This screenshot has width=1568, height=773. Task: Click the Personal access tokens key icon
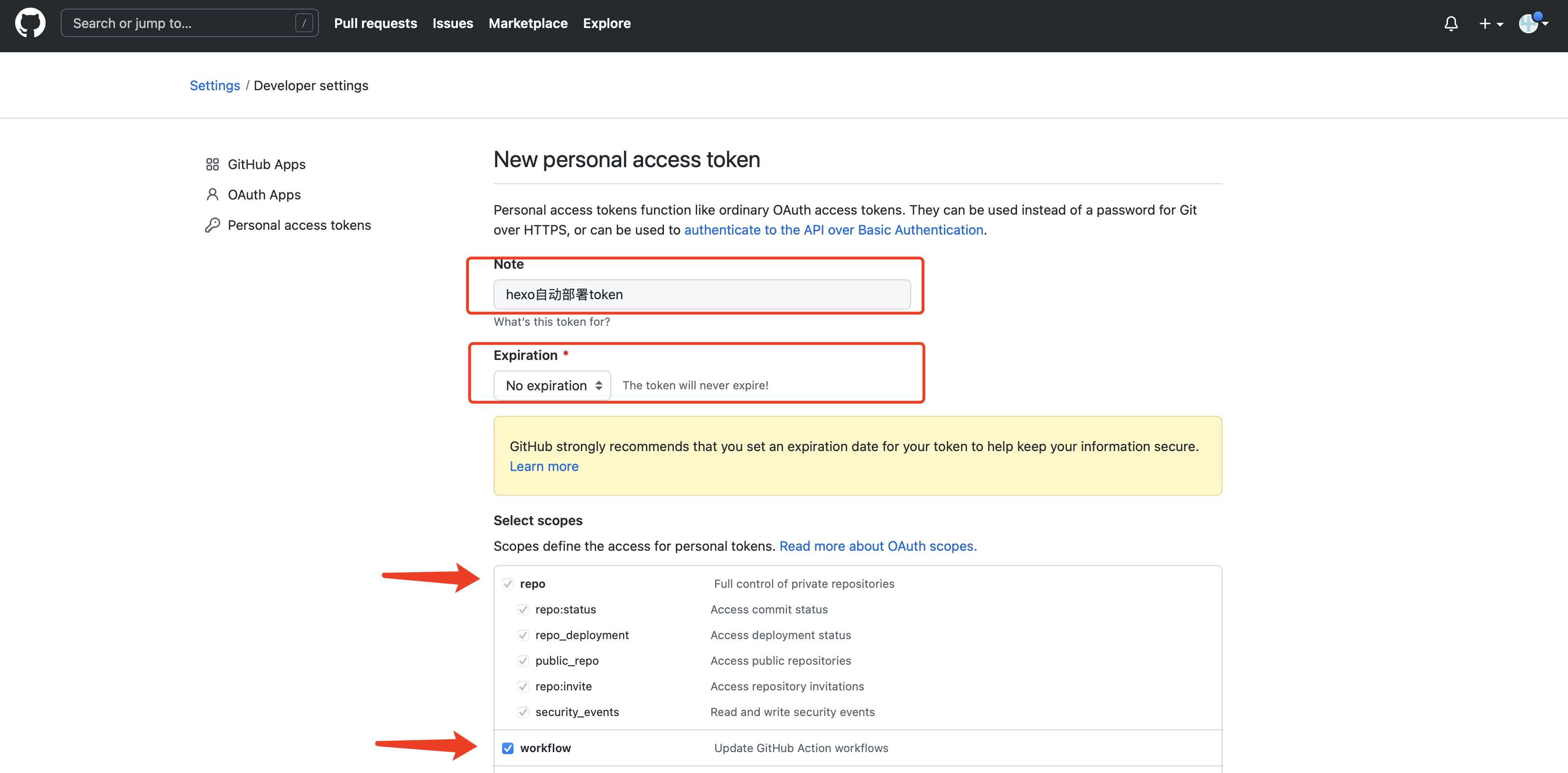tap(212, 226)
